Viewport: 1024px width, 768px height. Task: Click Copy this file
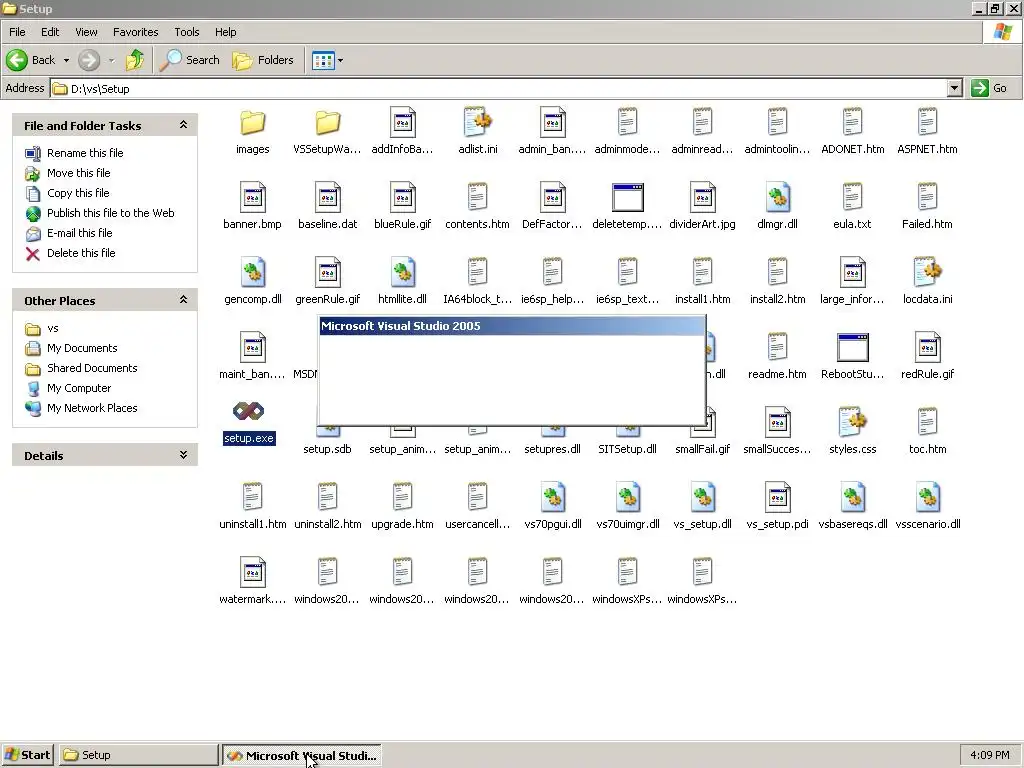[x=78, y=193]
